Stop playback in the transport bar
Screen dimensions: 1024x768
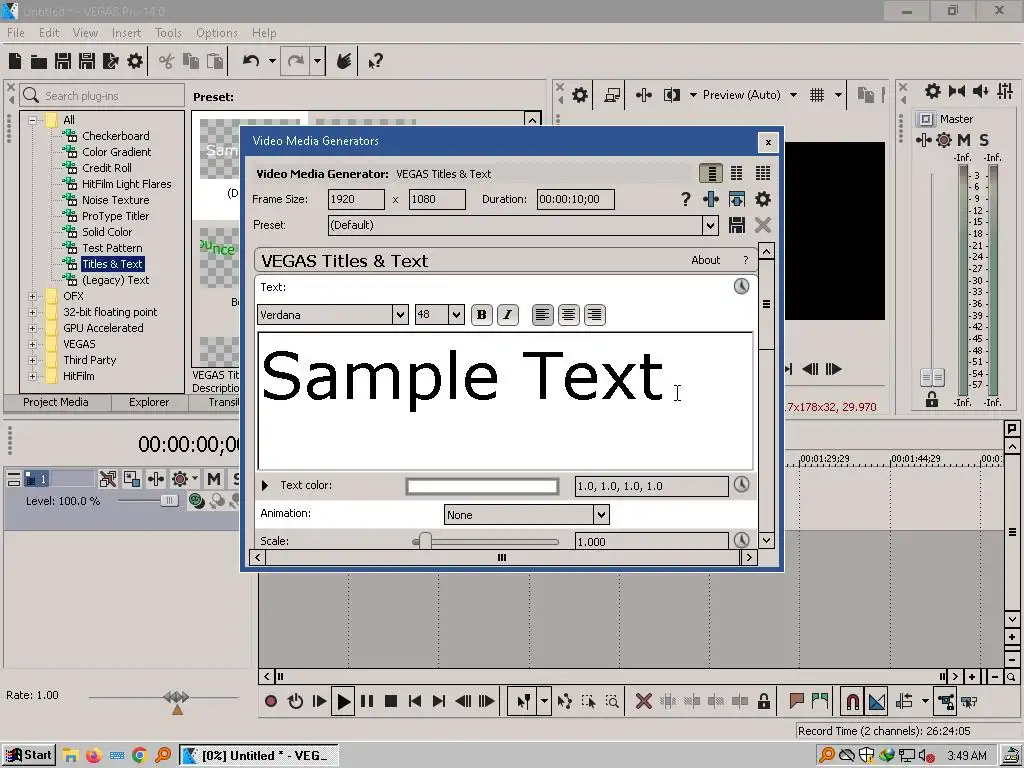[x=391, y=701]
